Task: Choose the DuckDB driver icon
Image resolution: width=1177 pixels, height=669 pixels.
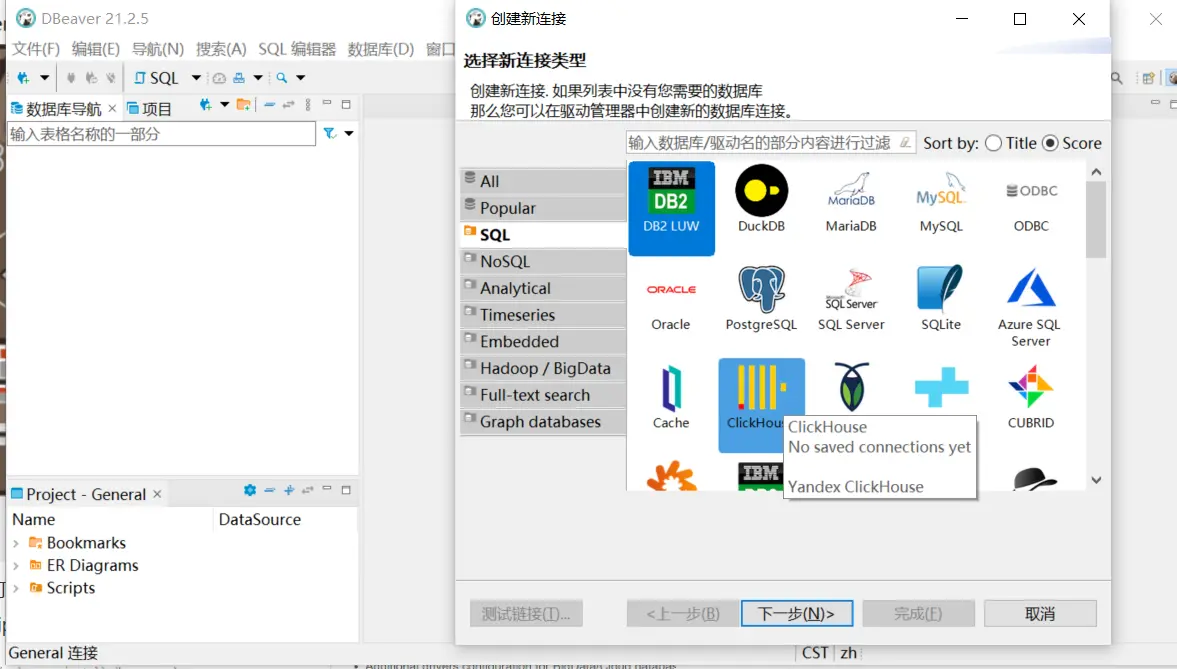Action: point(761,199)
